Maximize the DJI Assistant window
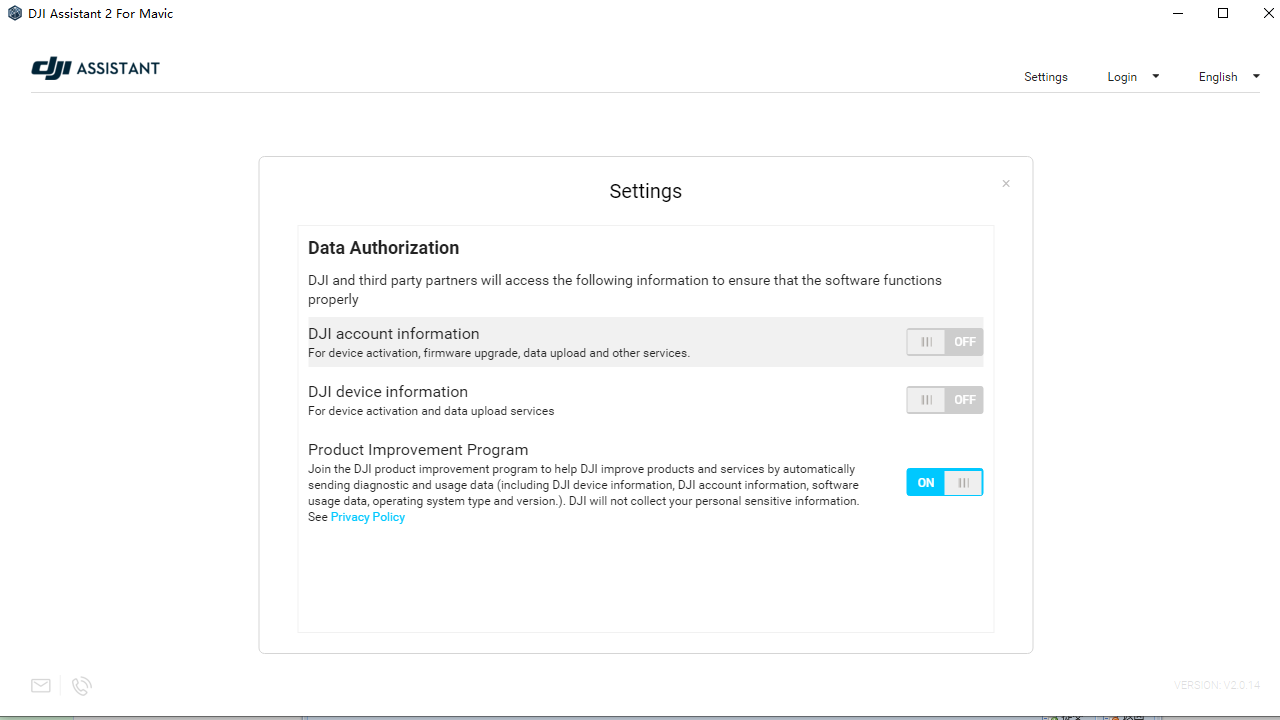 tap(1223, 14)
